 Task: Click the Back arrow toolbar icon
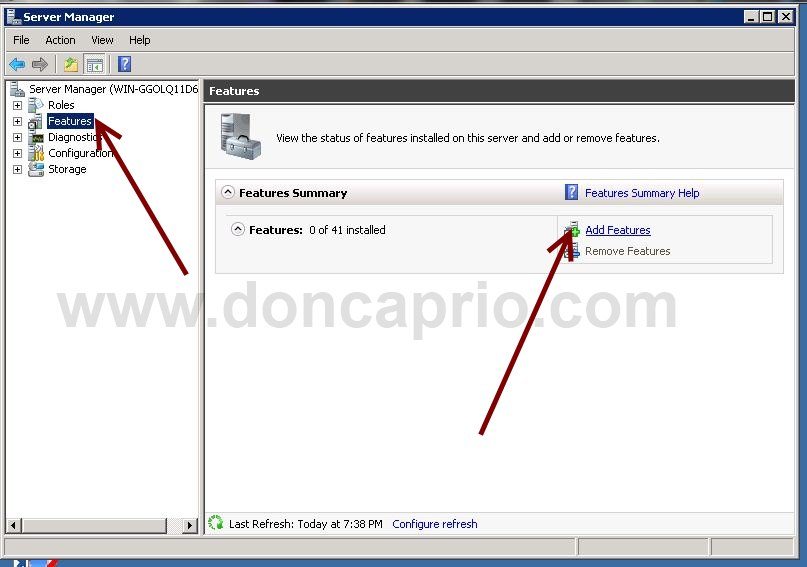[x=17, y=64]
